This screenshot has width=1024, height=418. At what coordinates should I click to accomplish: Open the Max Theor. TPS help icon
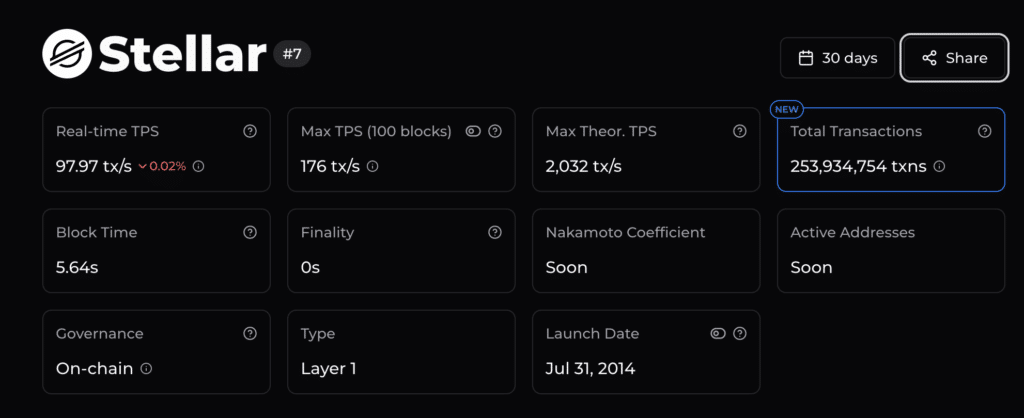[740, 131]
